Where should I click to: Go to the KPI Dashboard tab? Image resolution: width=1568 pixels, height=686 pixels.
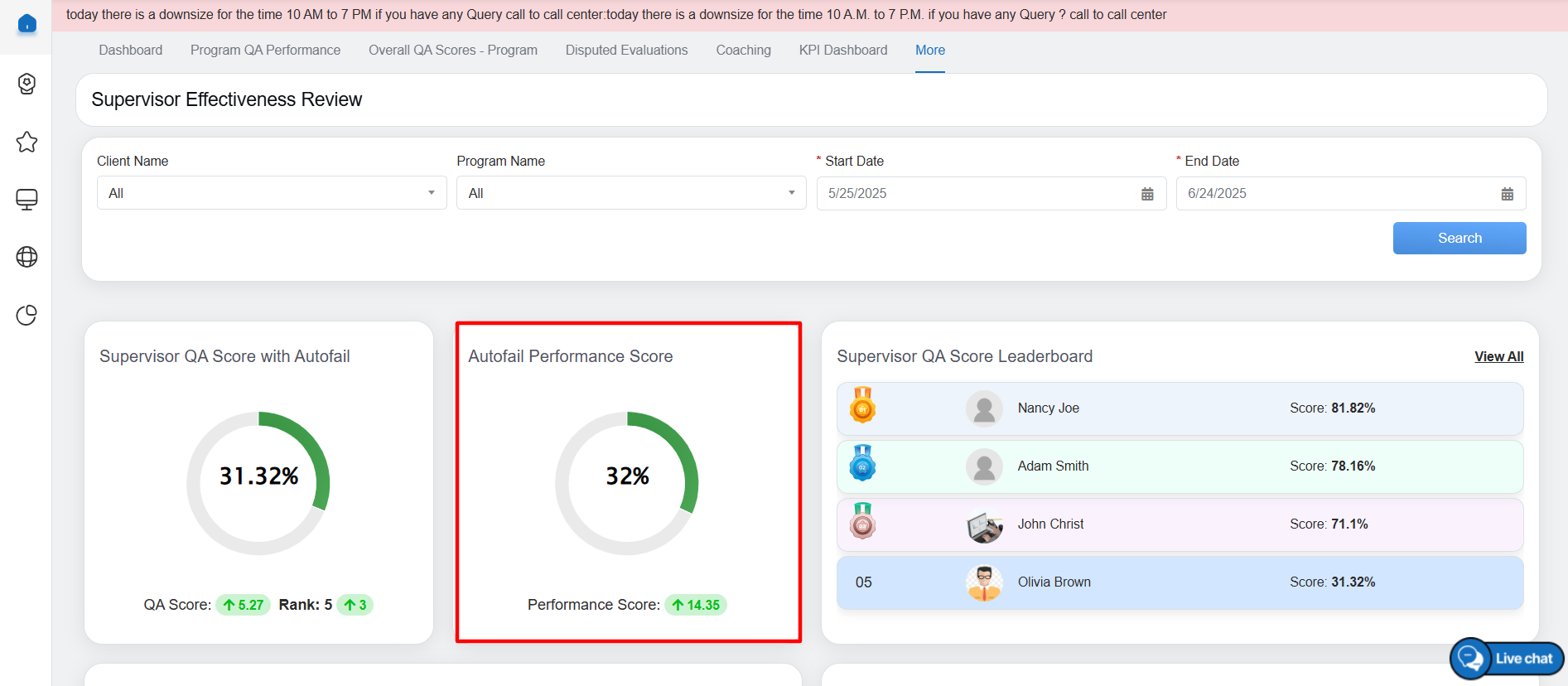pos(842,51)
